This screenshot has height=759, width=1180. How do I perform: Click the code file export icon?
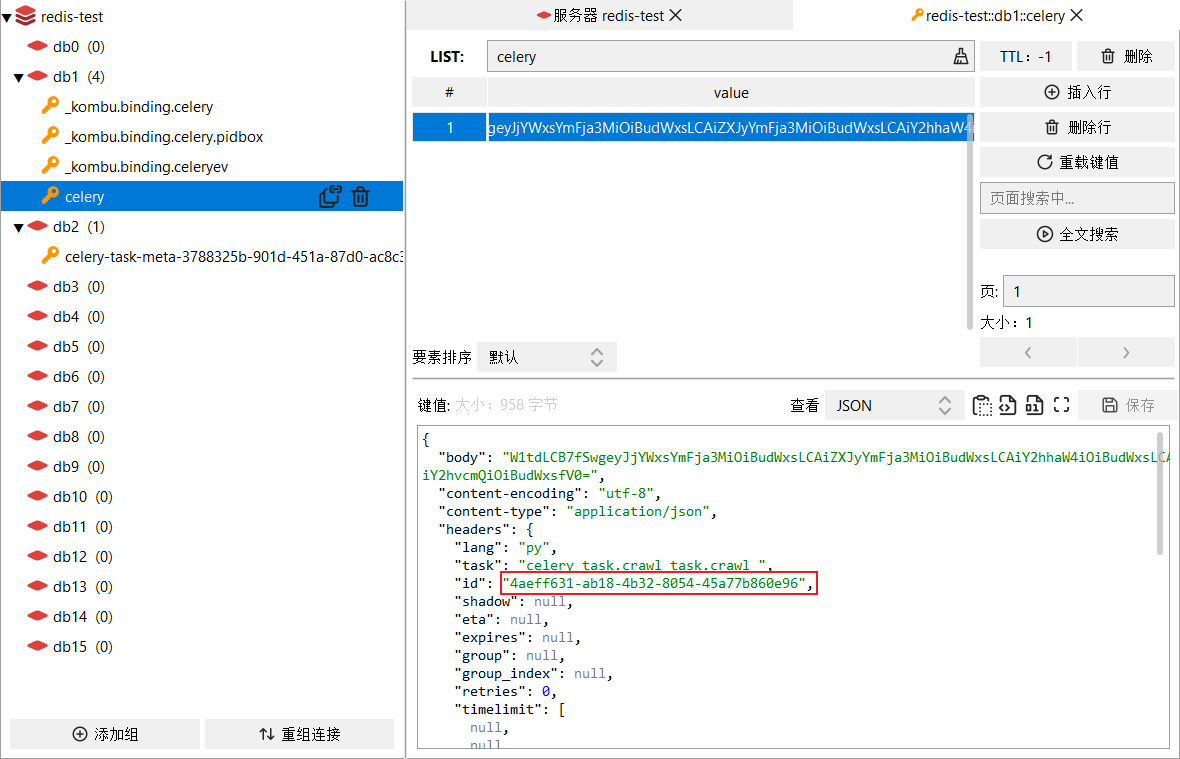pyautogui.click(x=1008, y=405)
